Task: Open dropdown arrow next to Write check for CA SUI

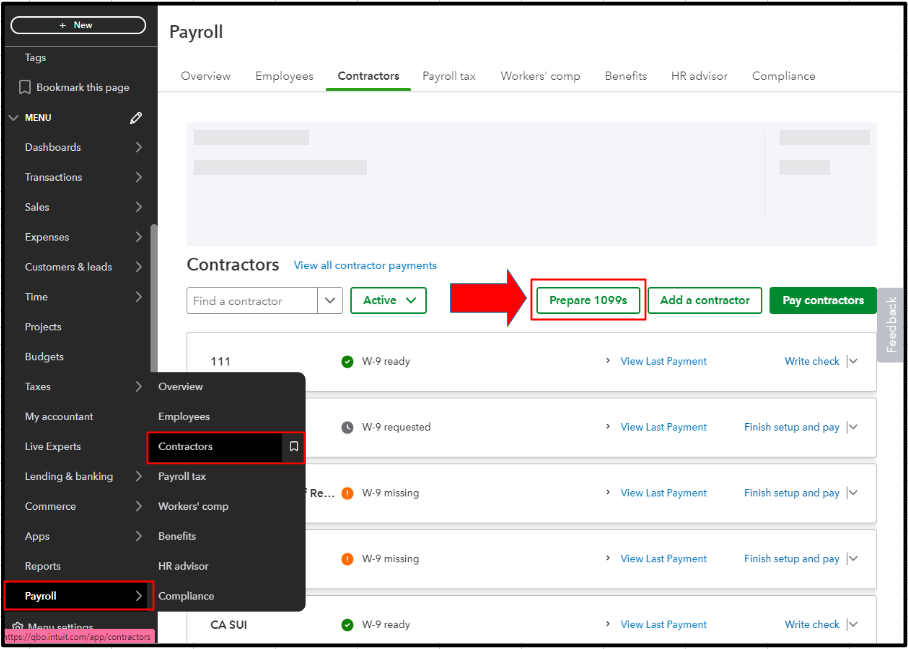Action: (854, 625)
